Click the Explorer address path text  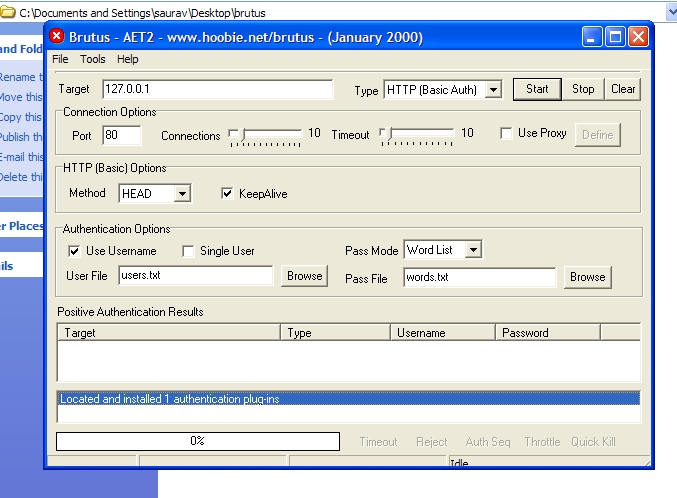click(142, 13)
